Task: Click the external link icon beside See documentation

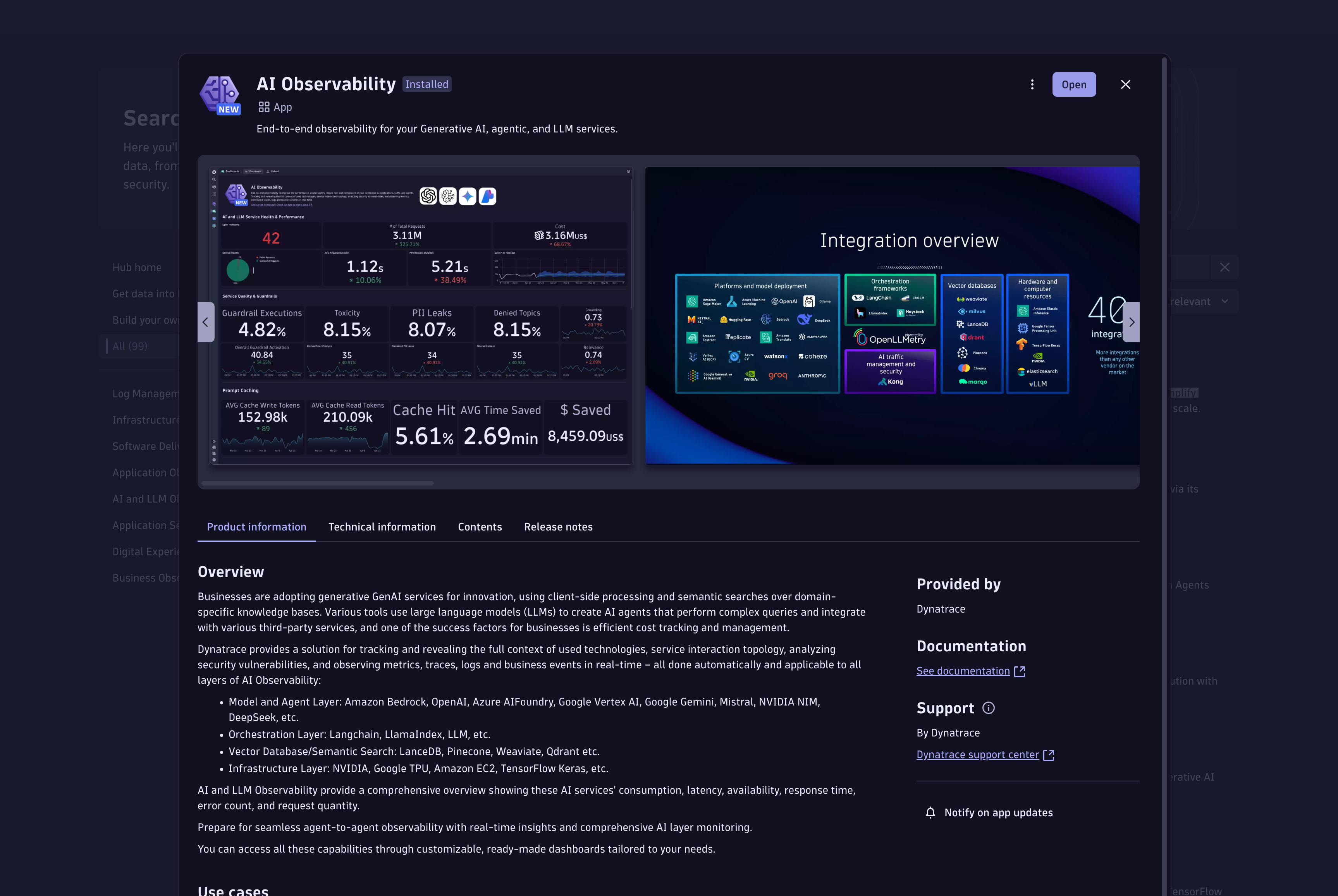Action: (1020, 671)
